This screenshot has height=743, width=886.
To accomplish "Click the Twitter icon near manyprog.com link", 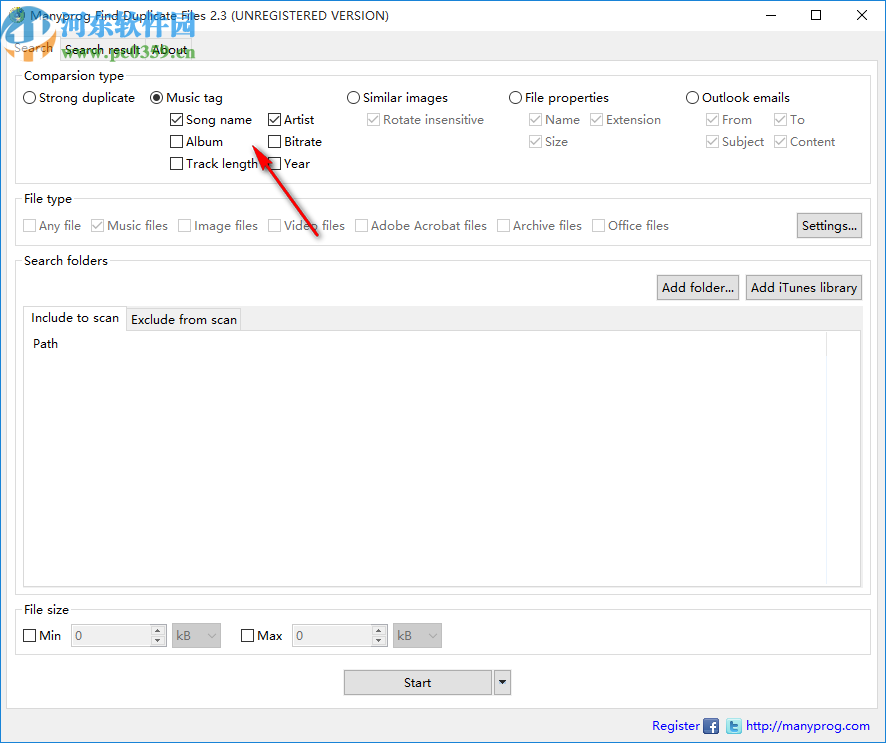I will coord(733,726).
